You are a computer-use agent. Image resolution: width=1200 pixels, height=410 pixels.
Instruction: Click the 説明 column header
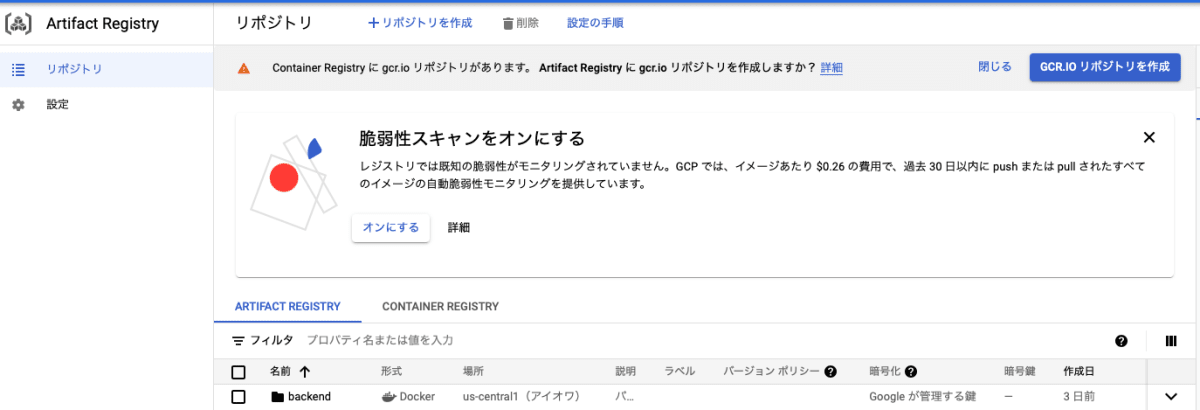(625, 371)
